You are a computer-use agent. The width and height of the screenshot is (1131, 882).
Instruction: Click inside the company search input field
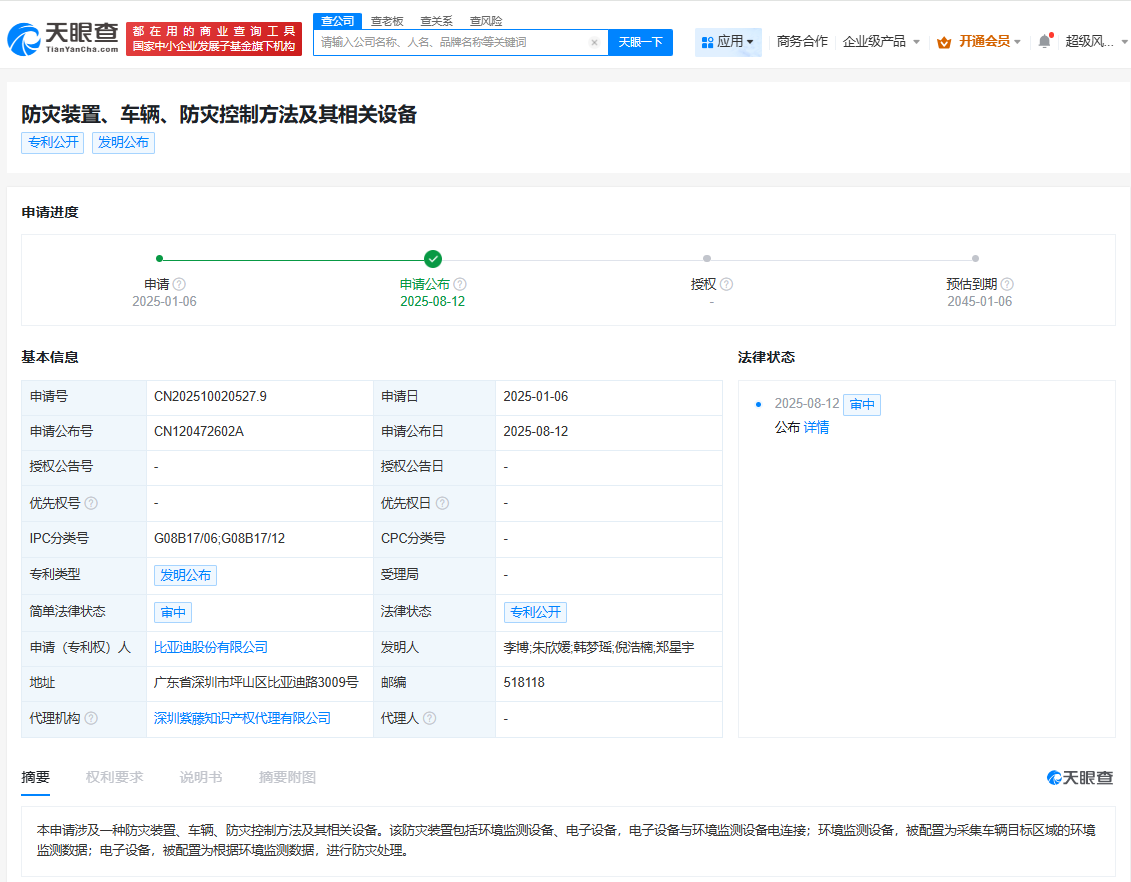(450, 42)
